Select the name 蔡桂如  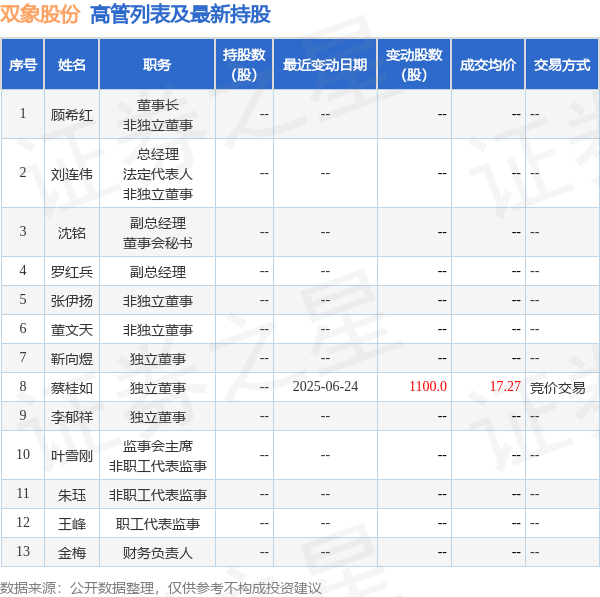(x=72, y=388)
